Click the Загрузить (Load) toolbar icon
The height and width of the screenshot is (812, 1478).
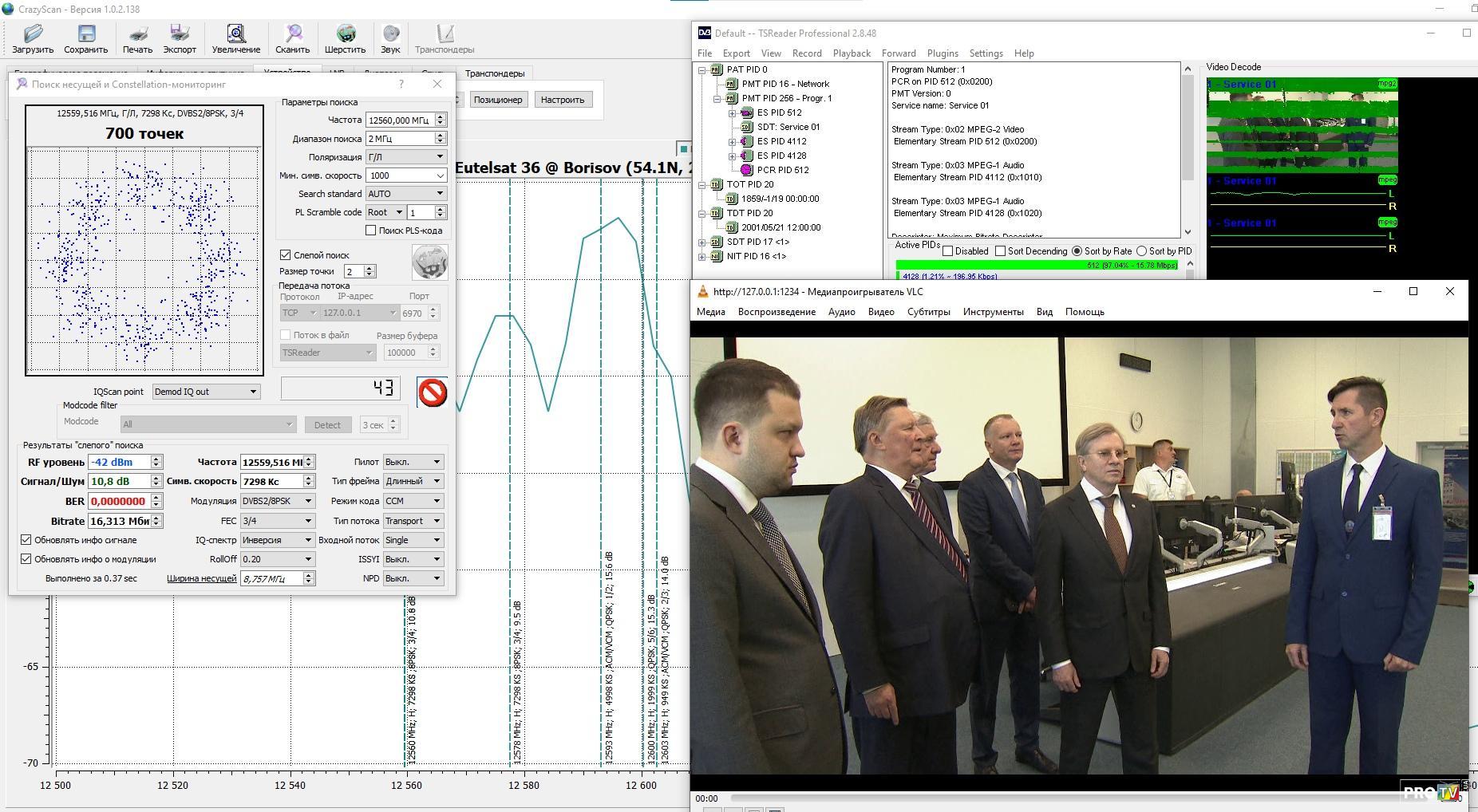click(x=33, y=34)
